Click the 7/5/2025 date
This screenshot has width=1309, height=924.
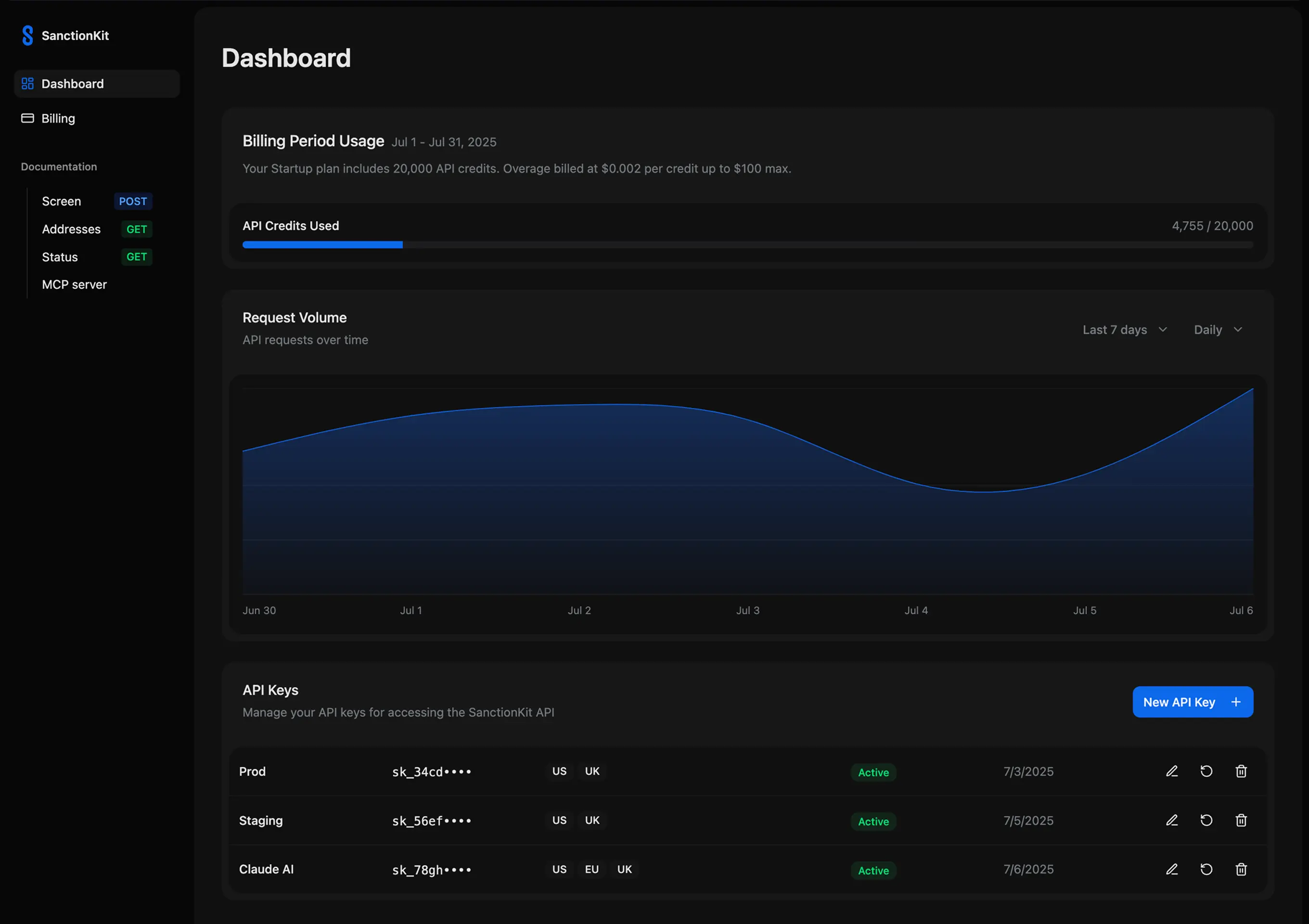1028,820
